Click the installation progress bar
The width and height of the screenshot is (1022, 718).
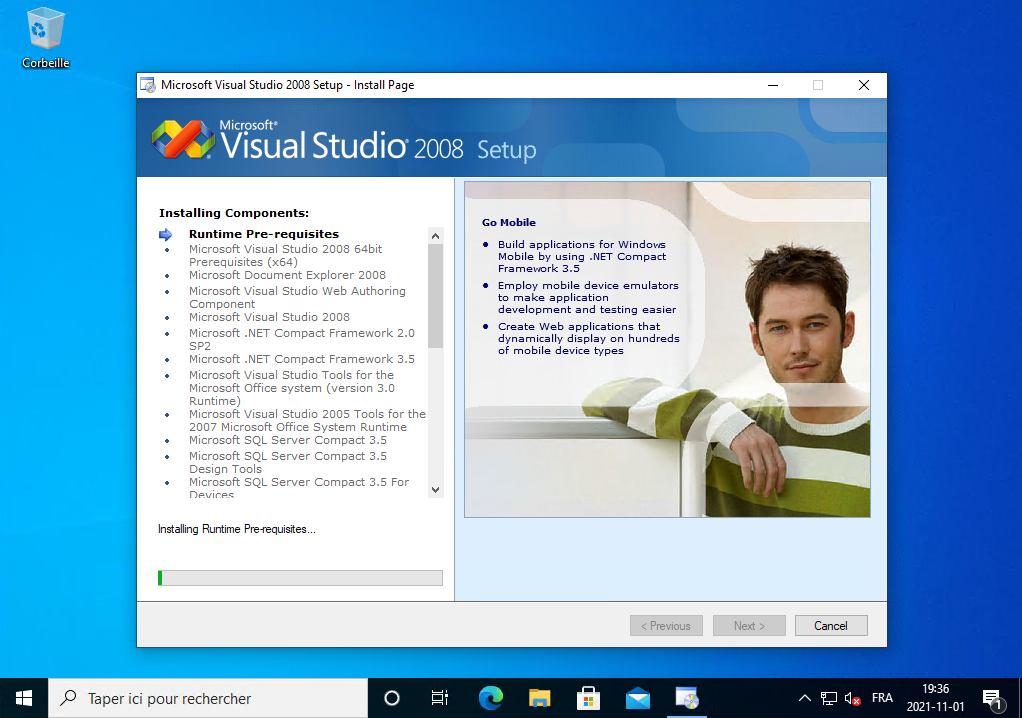(x=300, y=578)
